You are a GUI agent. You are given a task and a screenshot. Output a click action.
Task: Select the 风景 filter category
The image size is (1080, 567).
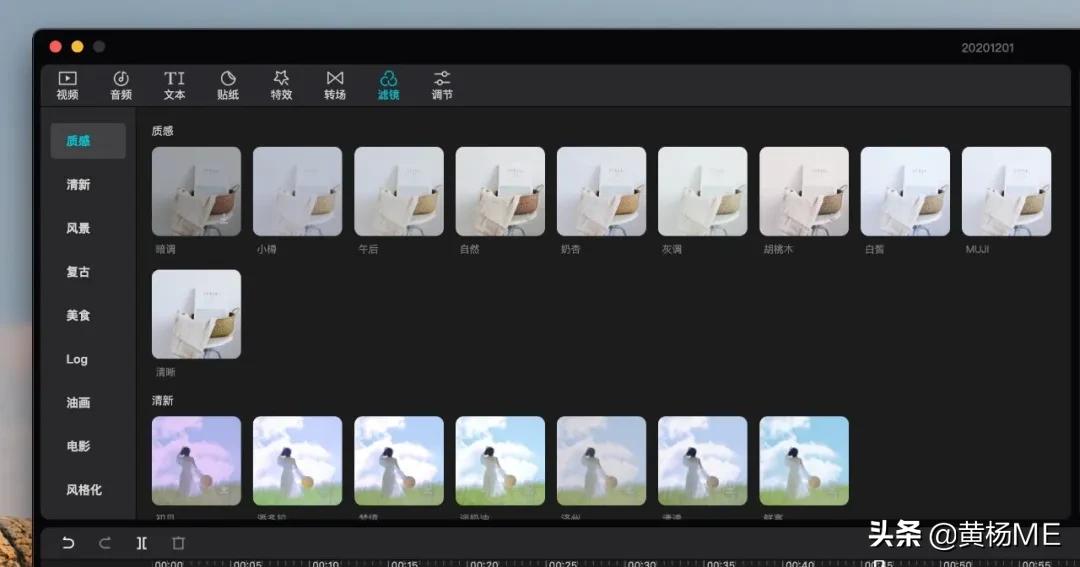point(79,228)
